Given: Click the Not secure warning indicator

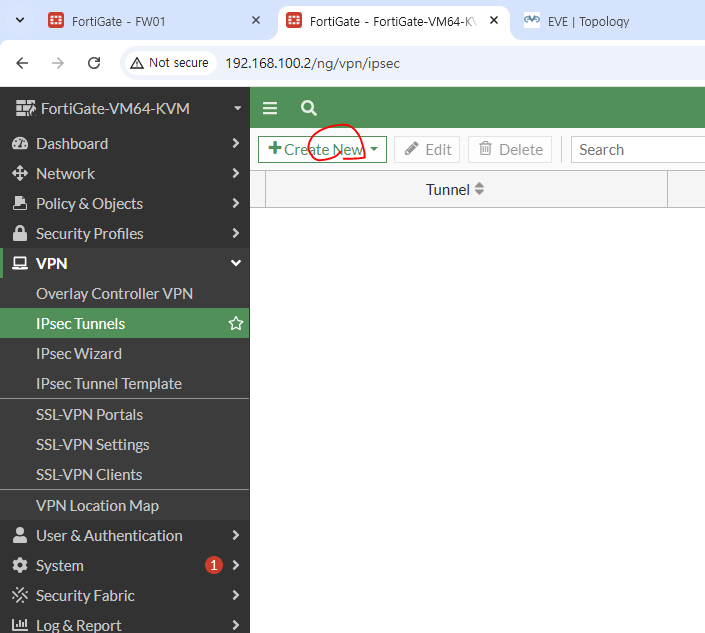Looking at the screenshot, I should point(169,63).
